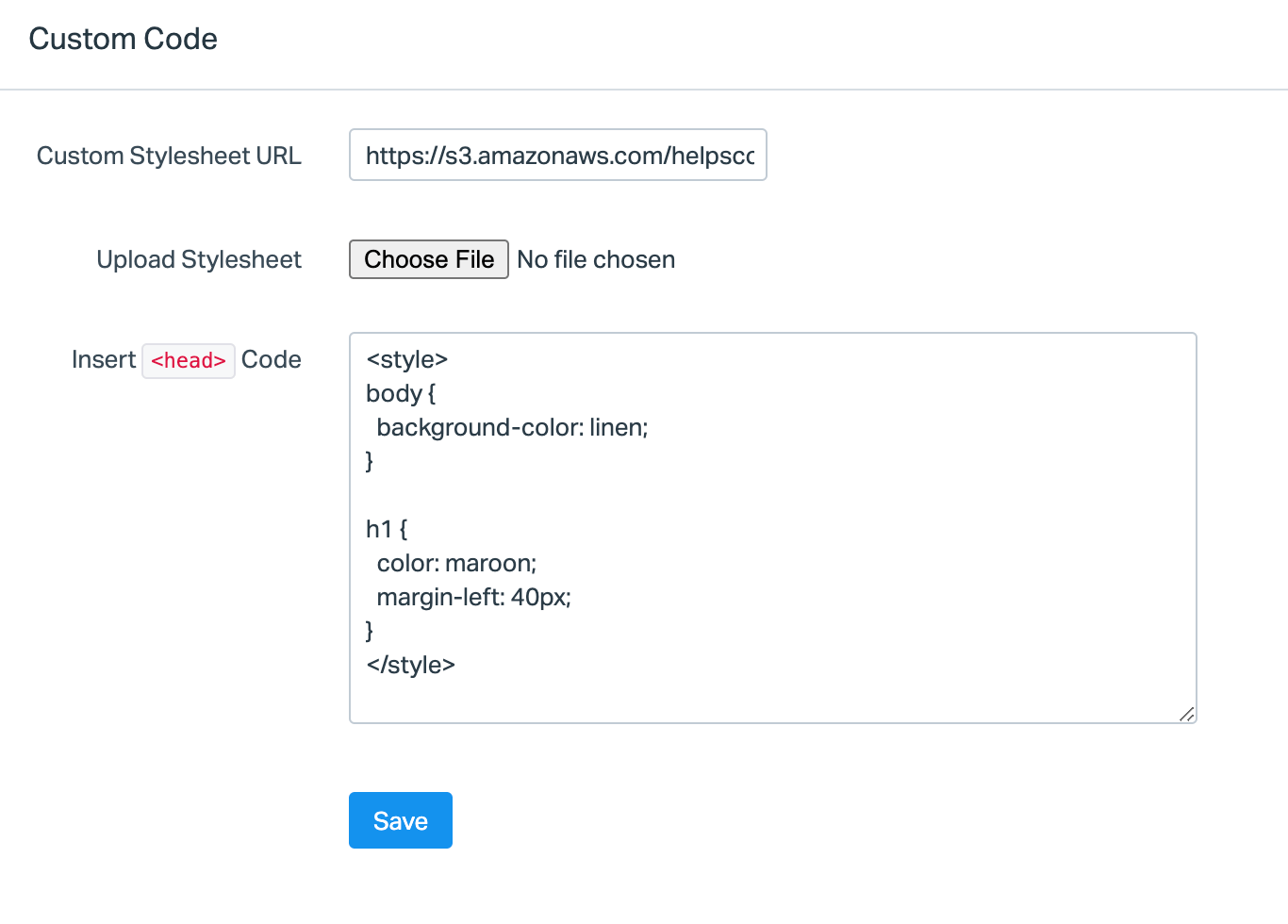Click the word "Insert" in the label
Viewport: 1288px width, 924px height.
click(x=104, y=359)
